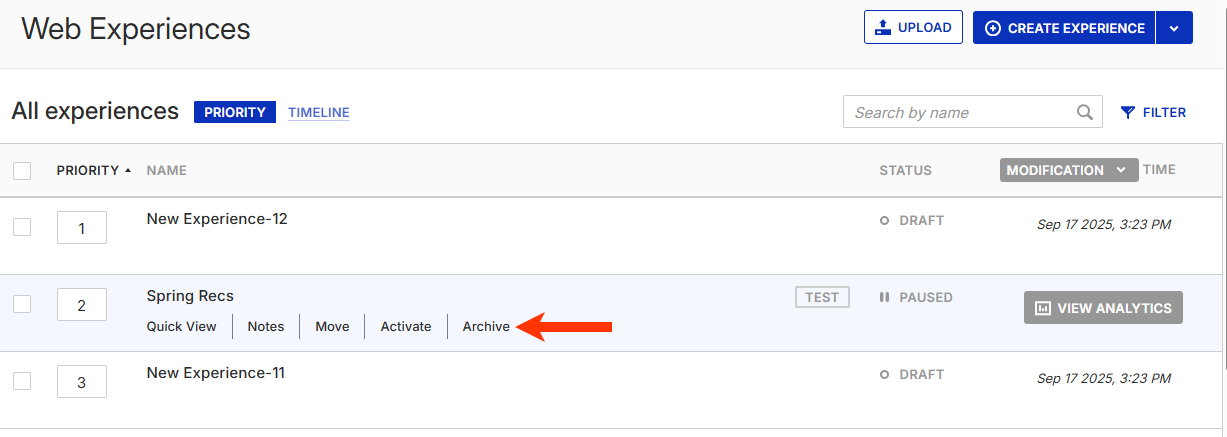1227x437 pixels.
Task: Click the draft status circle for New Experience-12
Action: [x=884, y=220]
